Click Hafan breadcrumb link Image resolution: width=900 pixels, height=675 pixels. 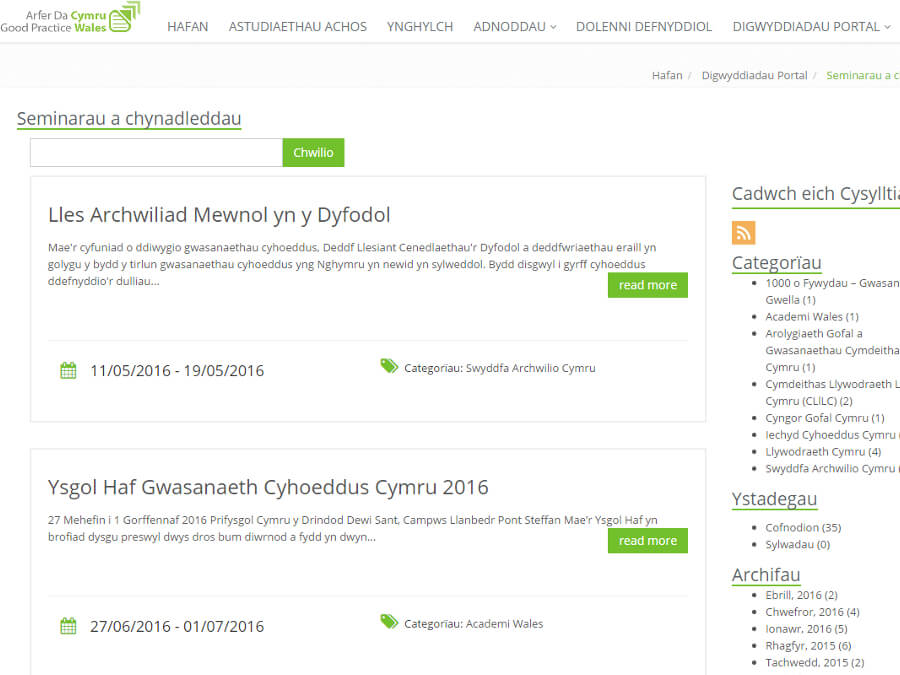(x=667, y=75)
